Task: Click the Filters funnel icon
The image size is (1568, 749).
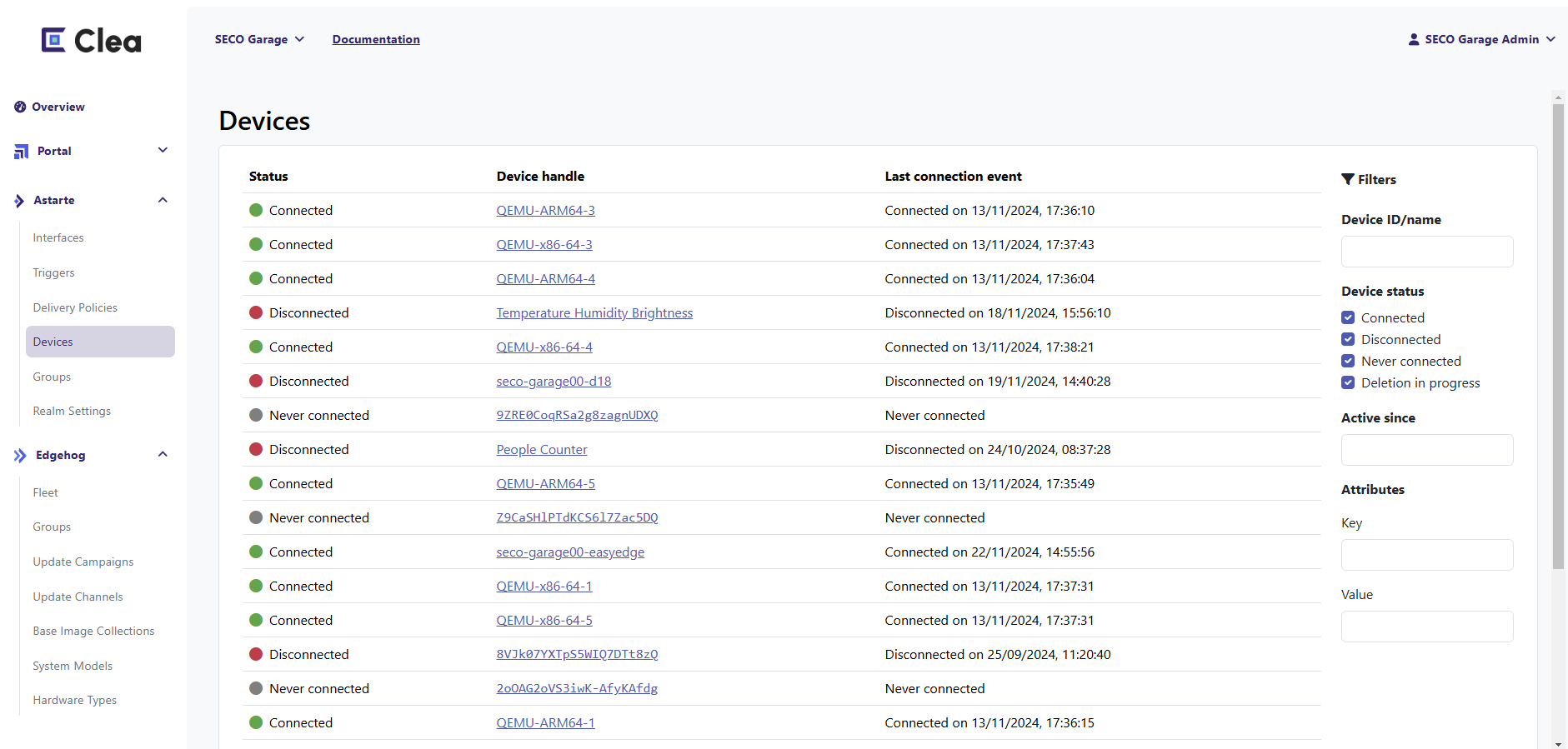Action: 1347,179
